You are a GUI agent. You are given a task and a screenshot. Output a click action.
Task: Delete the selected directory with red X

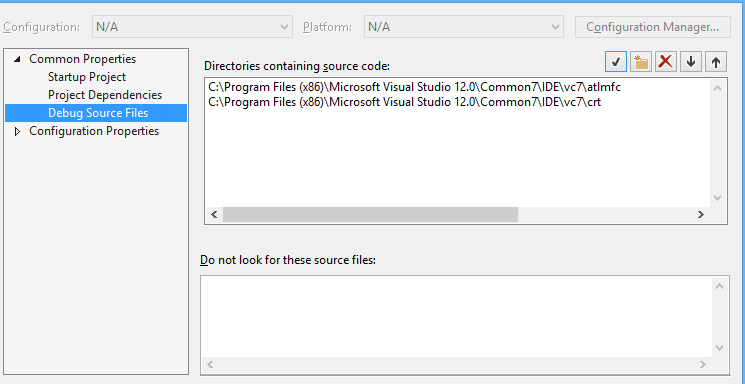tap(666, 62)
